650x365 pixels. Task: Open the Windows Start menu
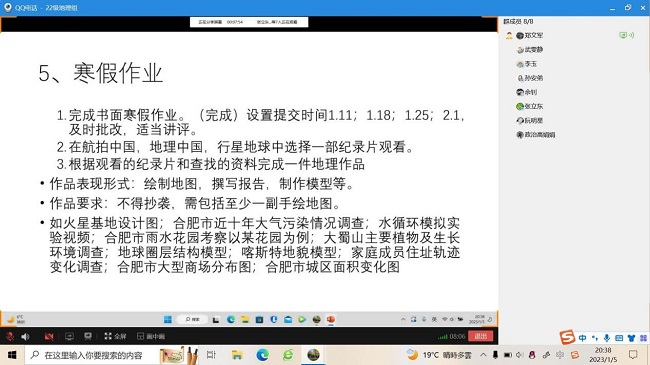click(12, 355)
